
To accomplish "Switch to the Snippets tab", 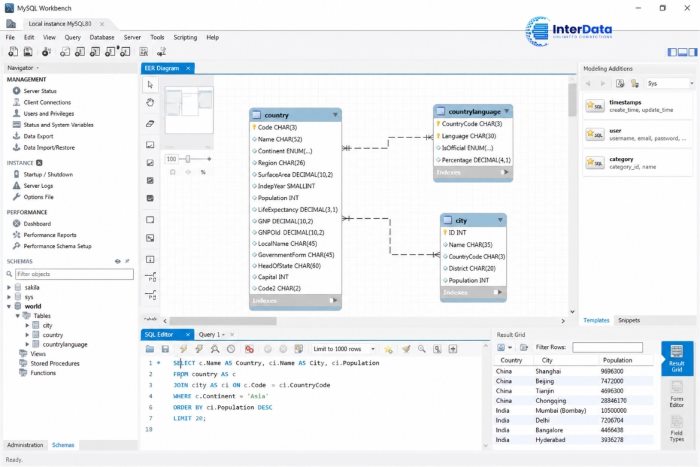I will (x=629, y=320).
